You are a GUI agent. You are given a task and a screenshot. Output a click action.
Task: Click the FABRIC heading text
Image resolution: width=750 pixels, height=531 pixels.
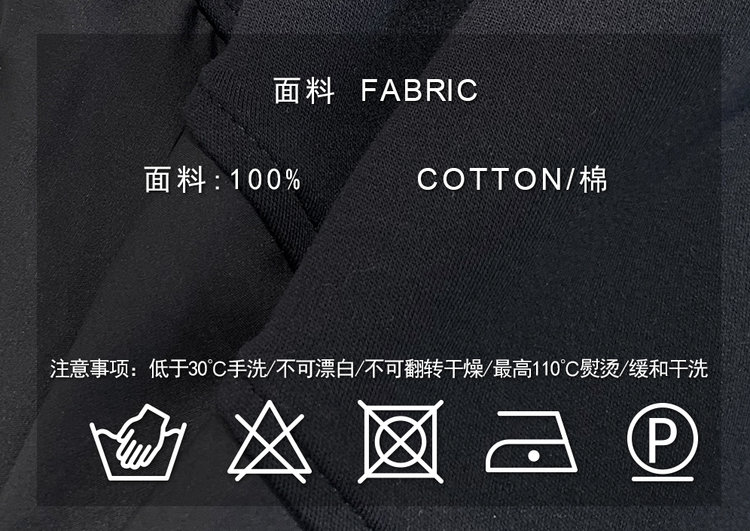[x=419, y=90]
